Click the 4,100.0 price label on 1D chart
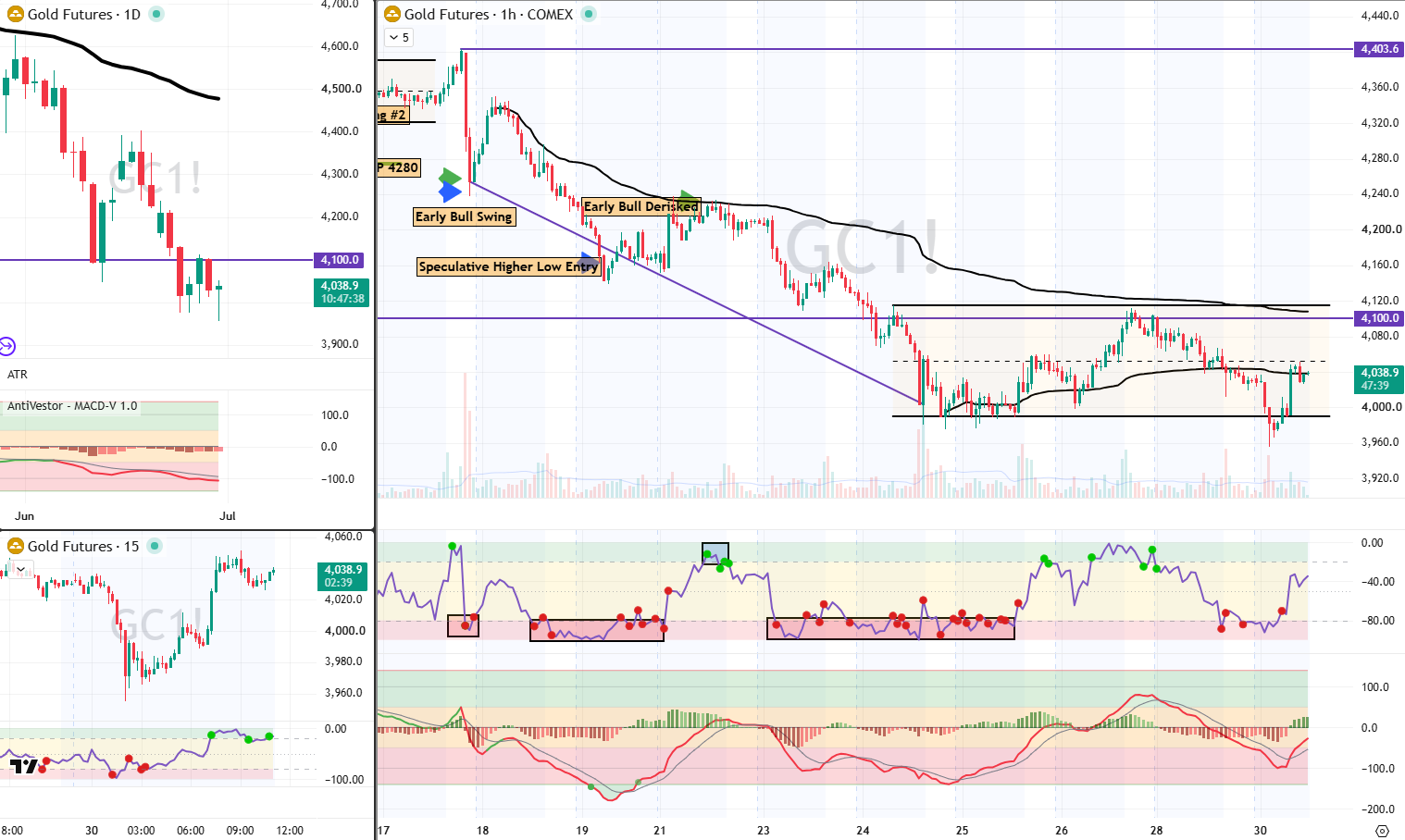This screenshot has width=1405, height=840. 341,260
